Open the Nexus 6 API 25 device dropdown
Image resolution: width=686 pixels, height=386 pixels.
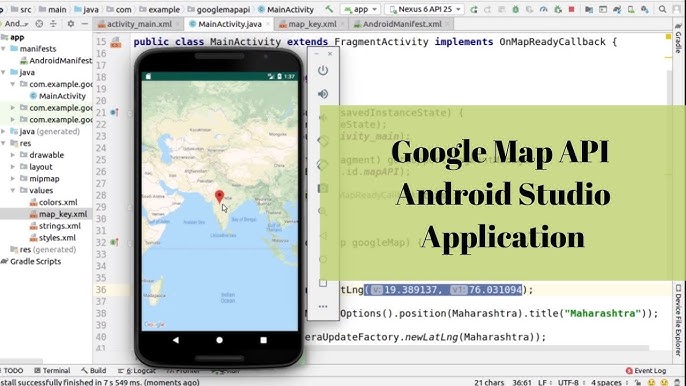click(x=425, y=9)
